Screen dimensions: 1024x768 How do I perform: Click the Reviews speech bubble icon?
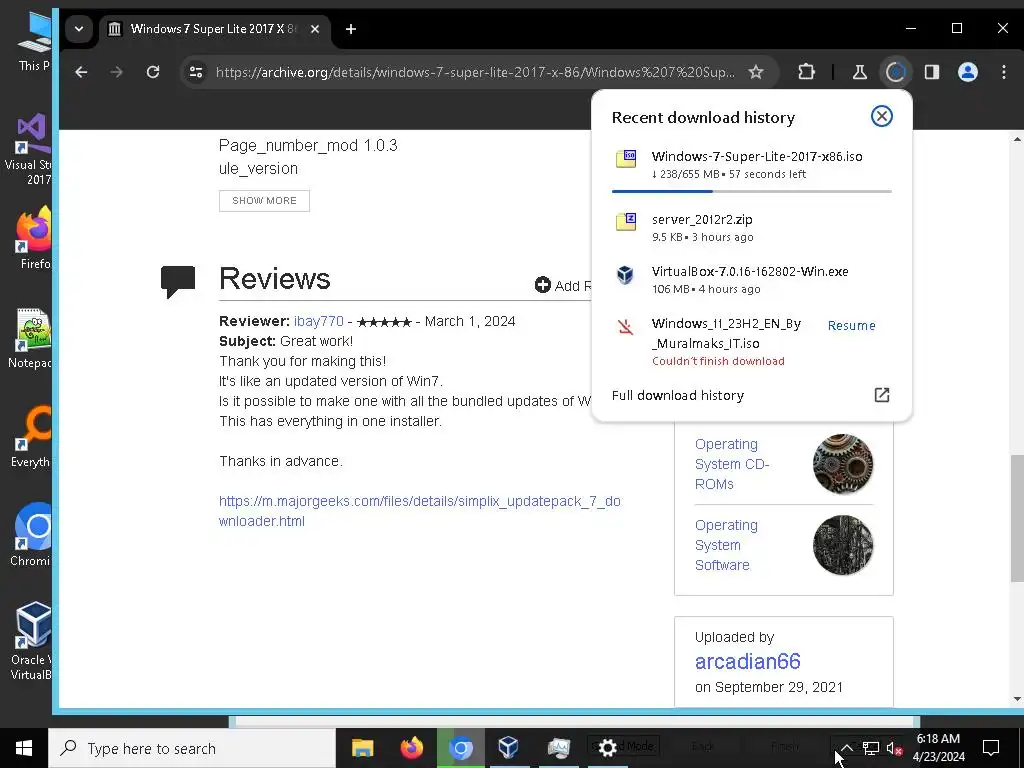coord(178,281)
